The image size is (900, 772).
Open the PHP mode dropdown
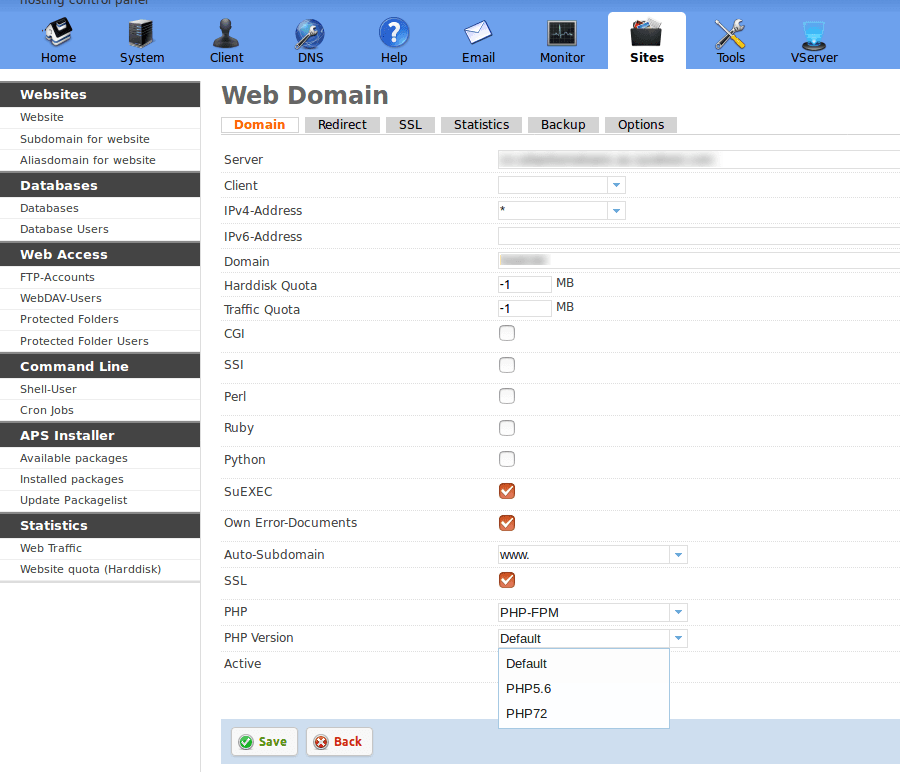pos(678,613)
